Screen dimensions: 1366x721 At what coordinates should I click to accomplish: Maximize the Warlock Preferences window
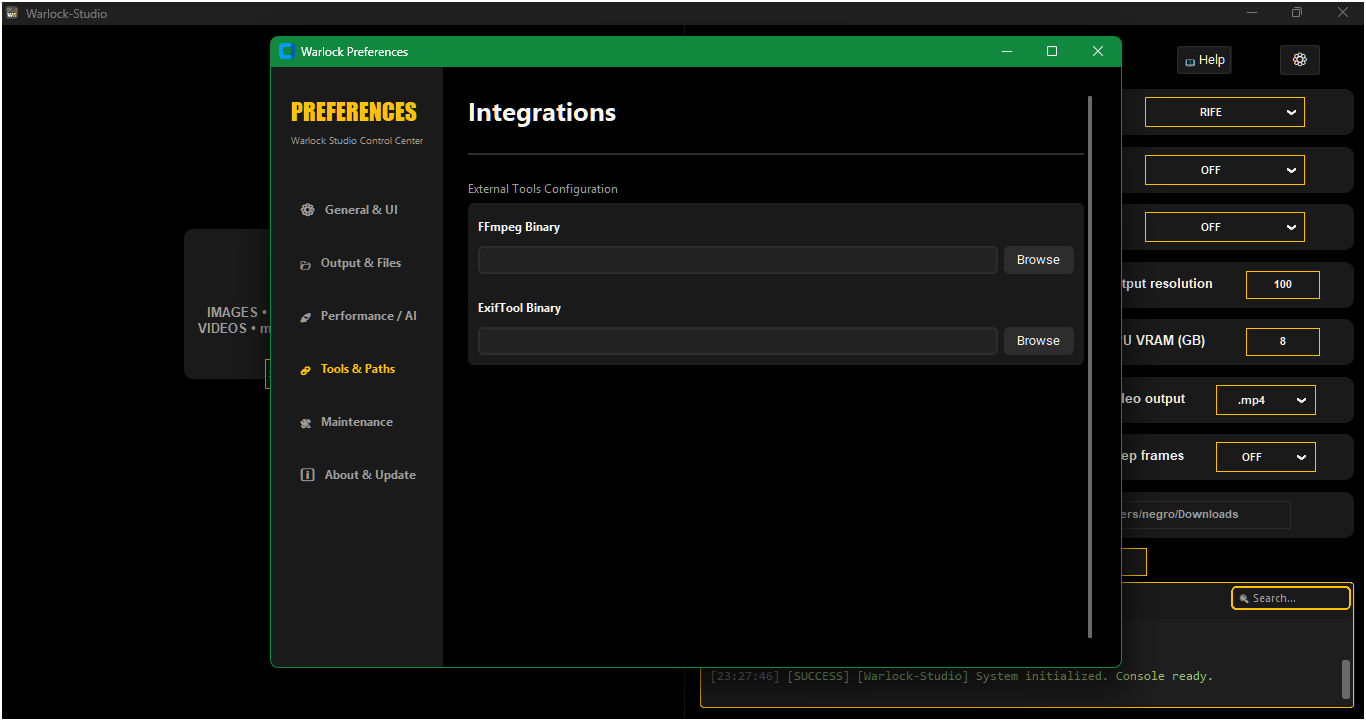point(1052,52)
